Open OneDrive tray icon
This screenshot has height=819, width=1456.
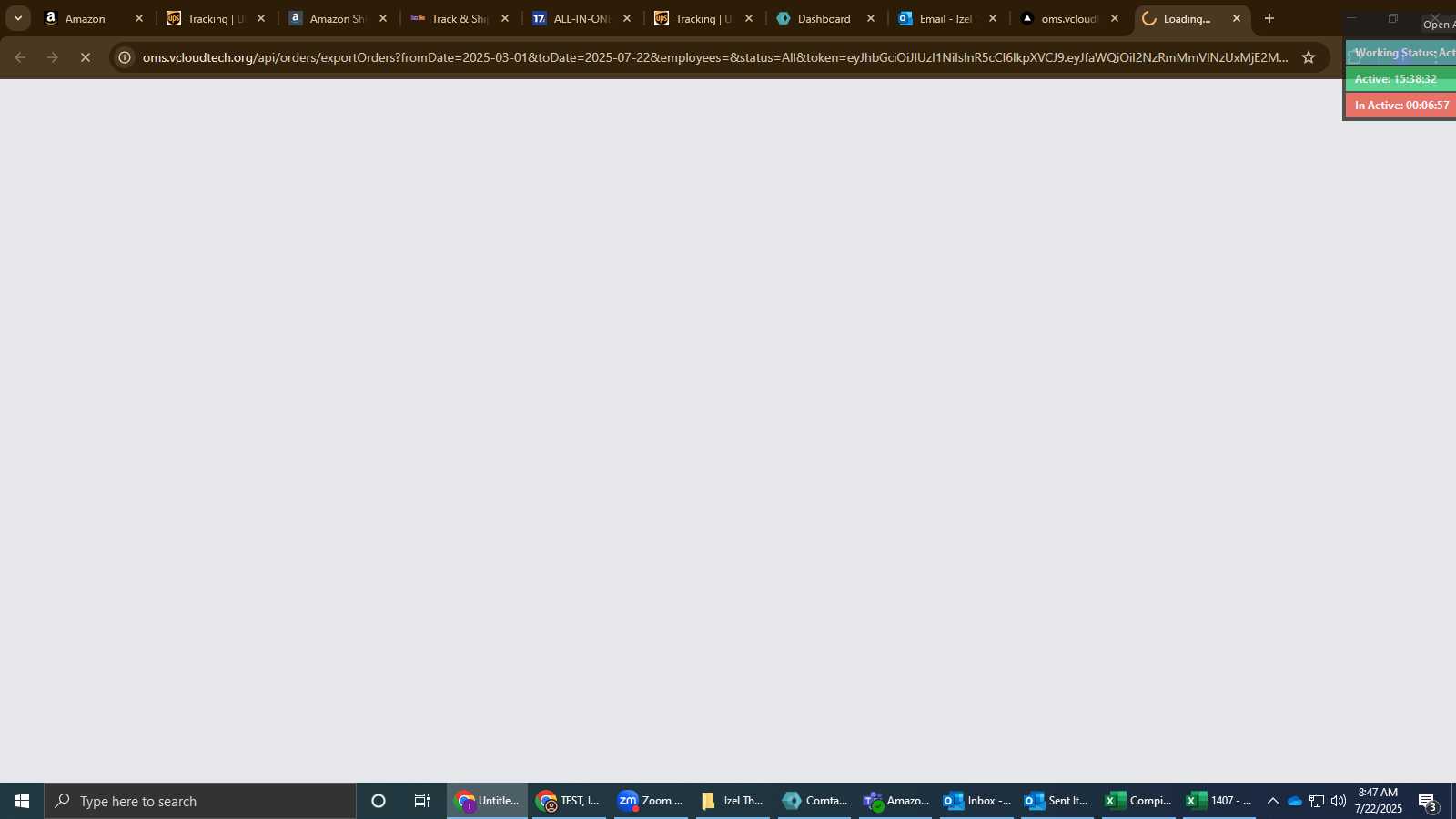[1295, 801]
